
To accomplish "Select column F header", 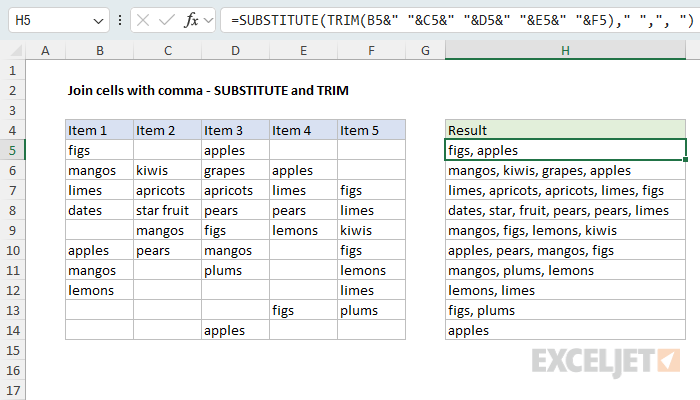I will [371, 50].
